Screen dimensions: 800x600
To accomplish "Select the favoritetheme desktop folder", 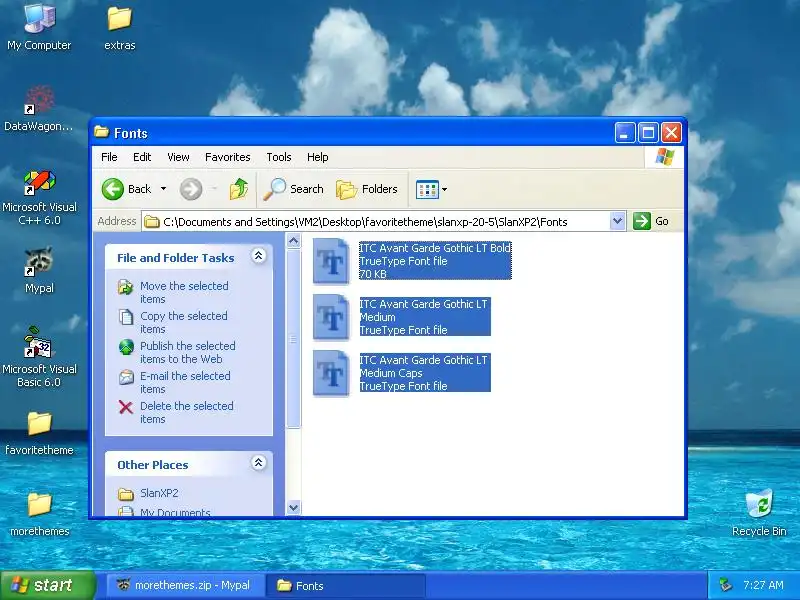I will pyautogui.click(x=39, y=433).
